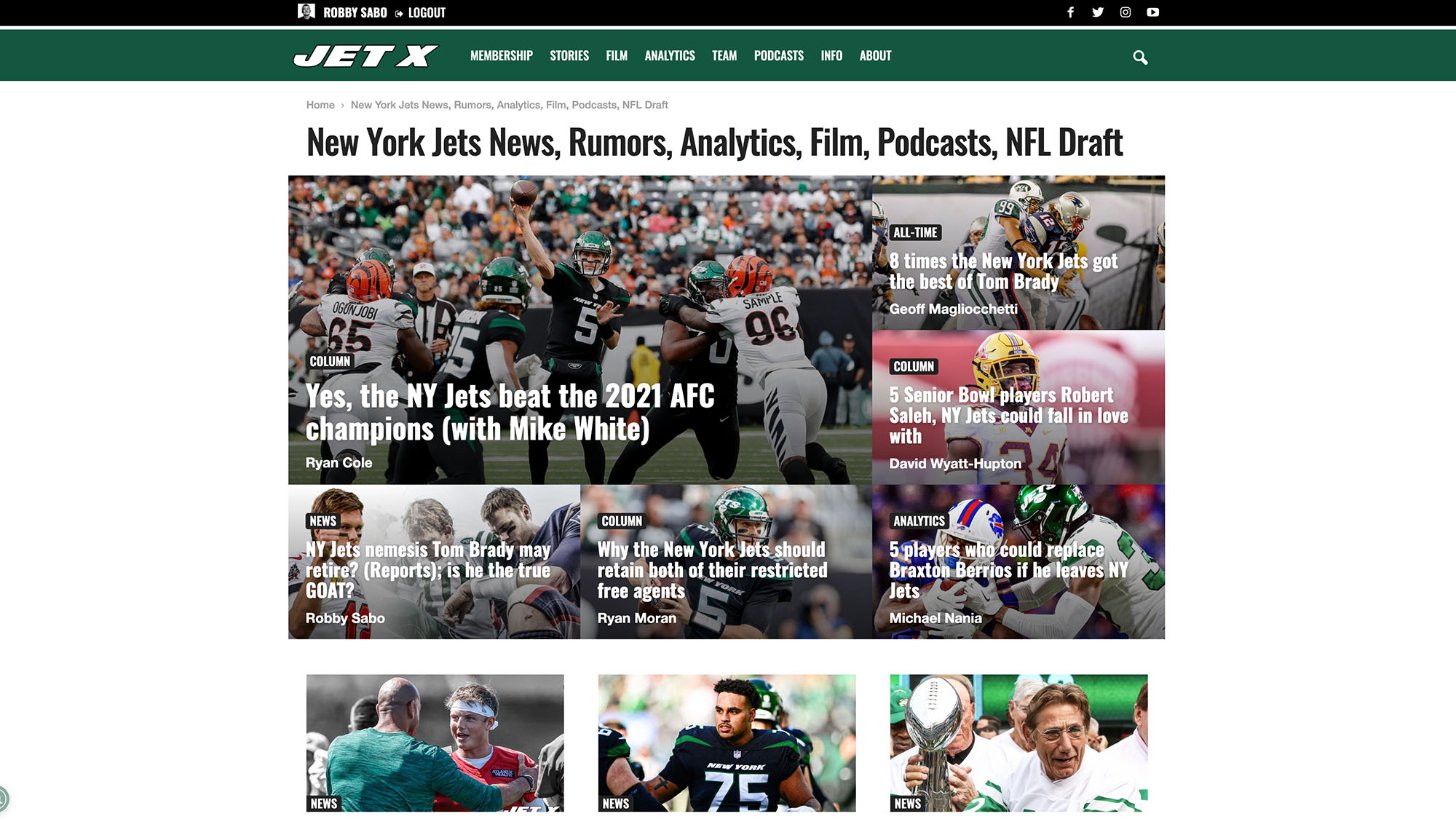Open the Analytics menu
This screenshot has width=1456, height=819.
click(x=670, y=56)
